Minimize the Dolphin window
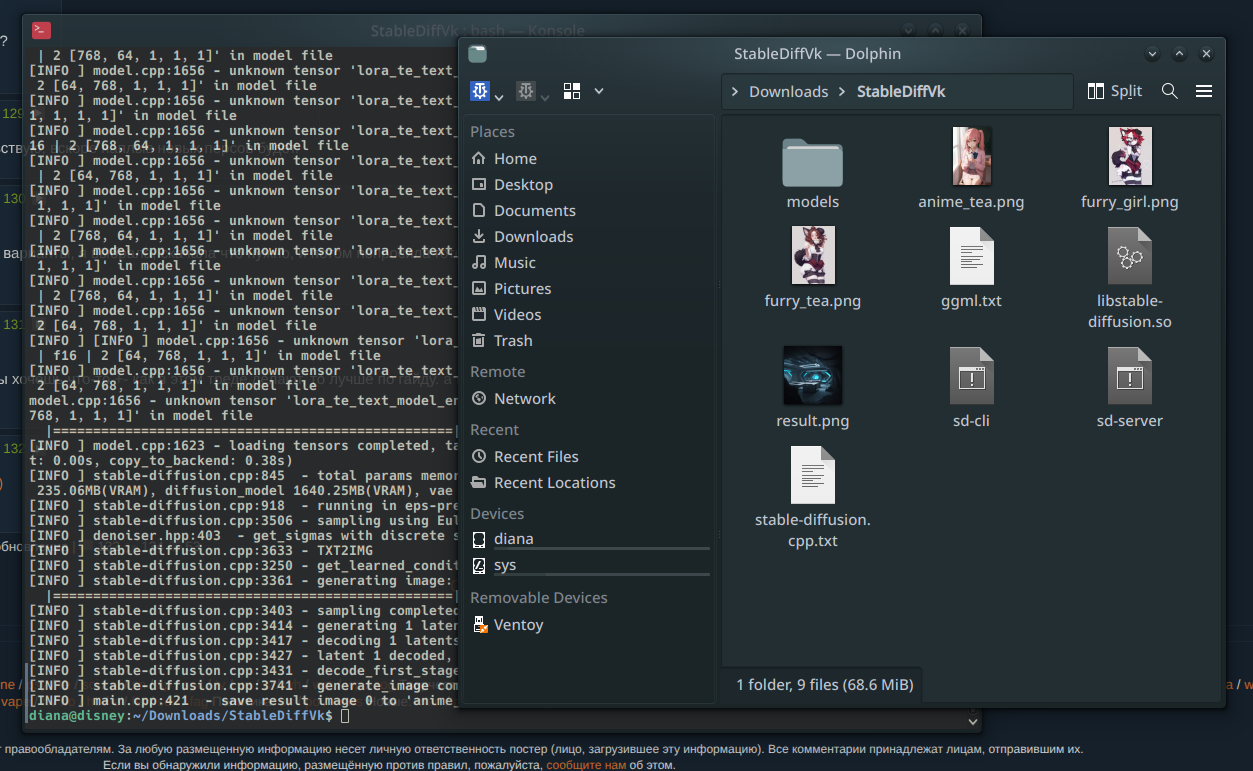Viewport: 1253px width, 771px height. coord(1153,54)
